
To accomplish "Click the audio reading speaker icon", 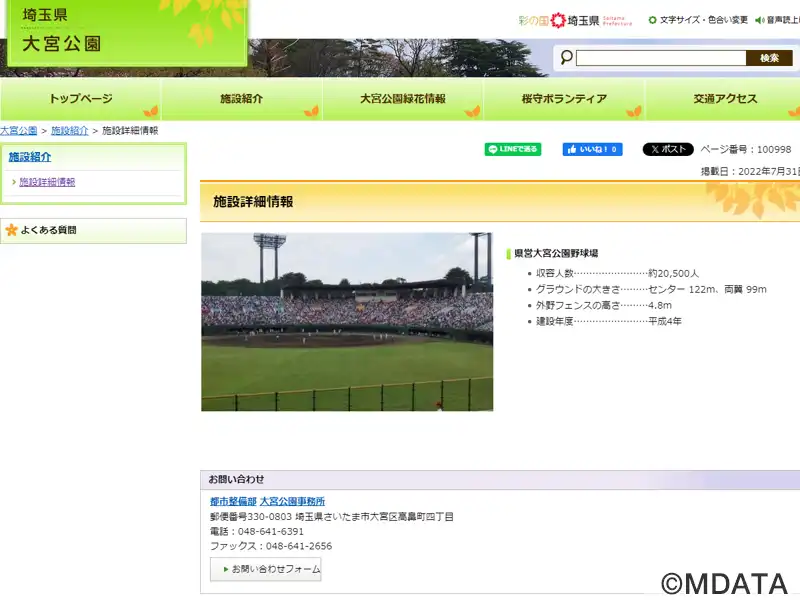I will tap(760, 20).
